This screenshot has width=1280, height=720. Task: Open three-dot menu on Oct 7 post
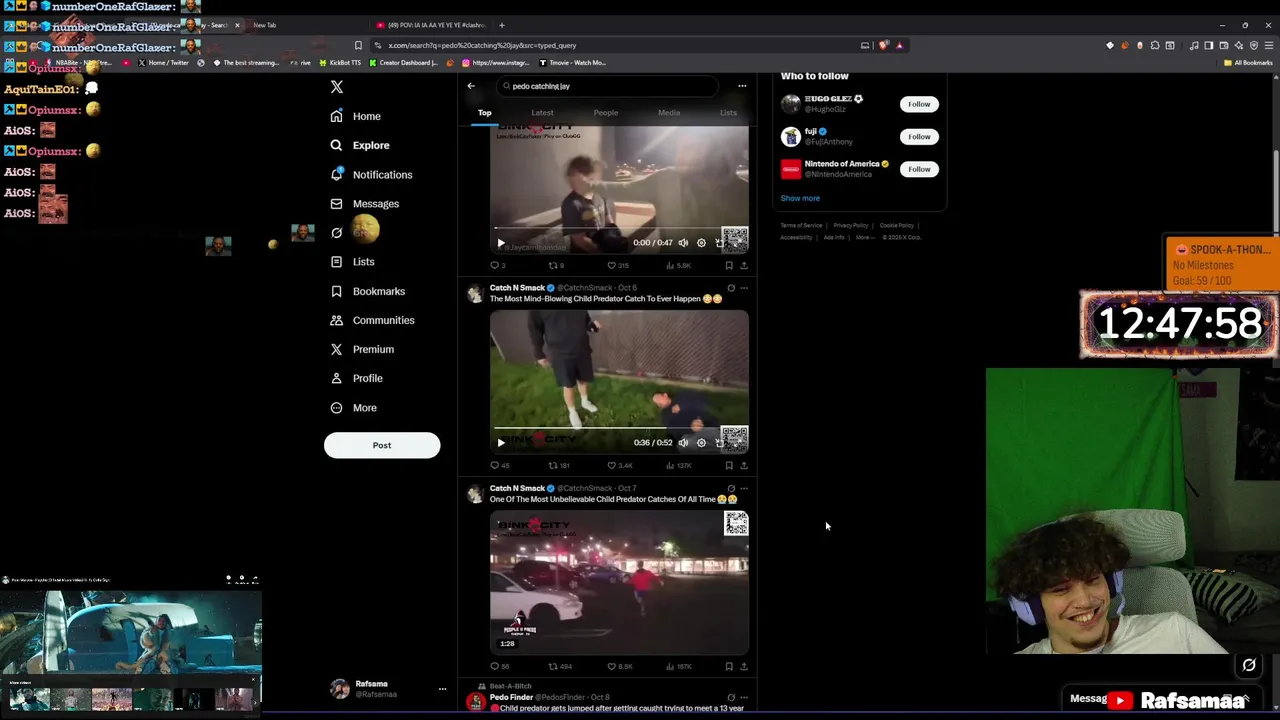pyautogui.click(x=743, y=488)
